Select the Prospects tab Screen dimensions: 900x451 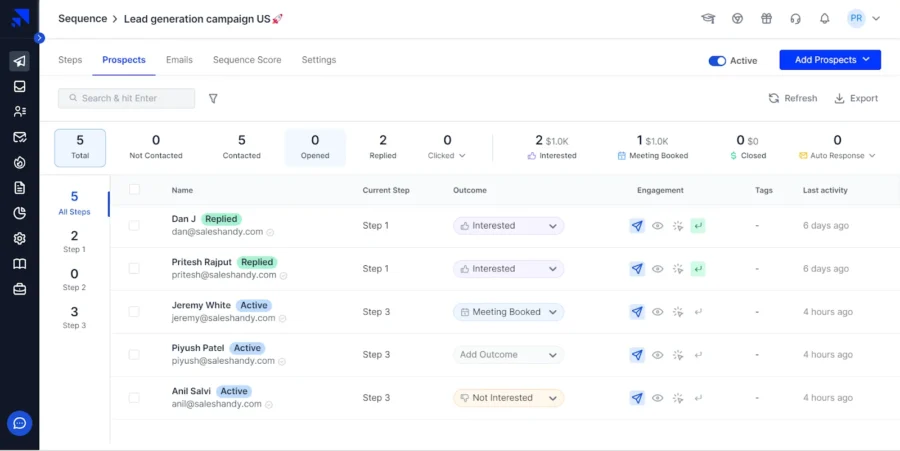coord(124,60)
